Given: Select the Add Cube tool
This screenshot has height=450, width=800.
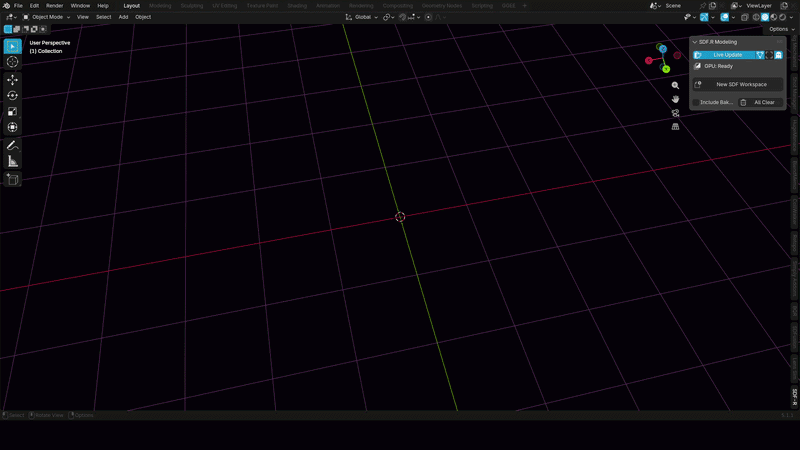Looking at the screenshot, I should [x=13, y=180].
